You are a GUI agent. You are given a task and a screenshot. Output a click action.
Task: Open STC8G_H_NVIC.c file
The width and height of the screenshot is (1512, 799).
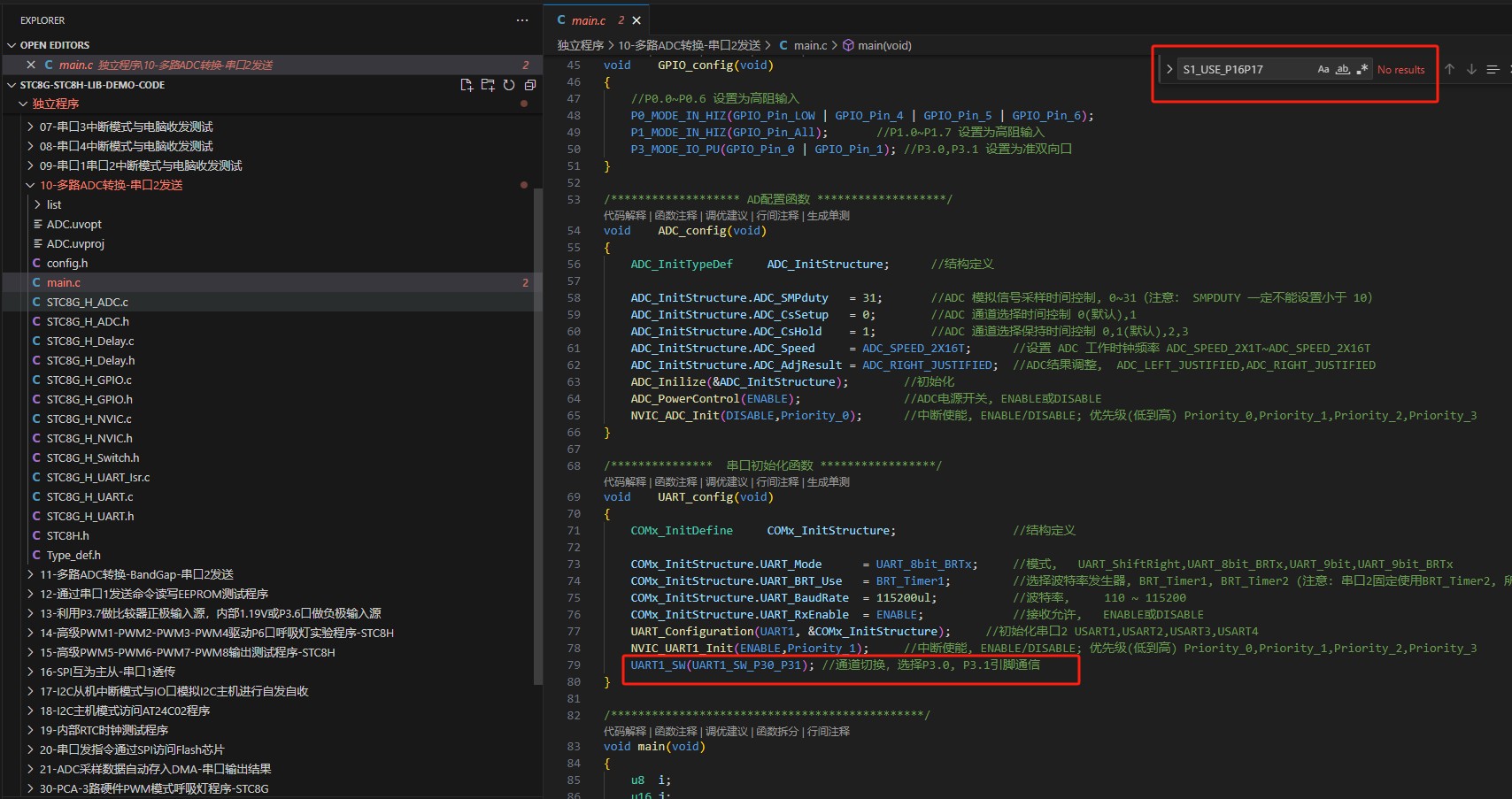(89, 419)
